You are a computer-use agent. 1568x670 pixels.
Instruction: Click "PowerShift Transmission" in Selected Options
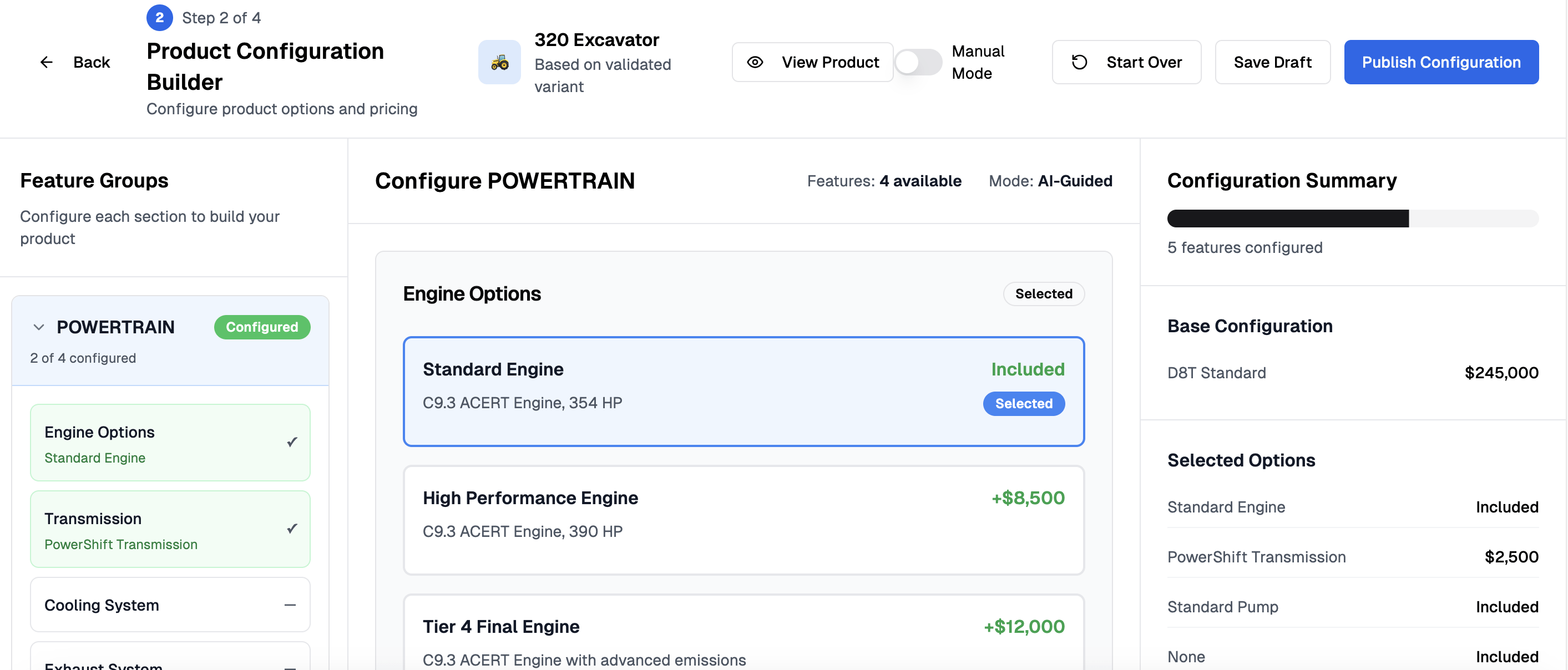coord(1256,557)
